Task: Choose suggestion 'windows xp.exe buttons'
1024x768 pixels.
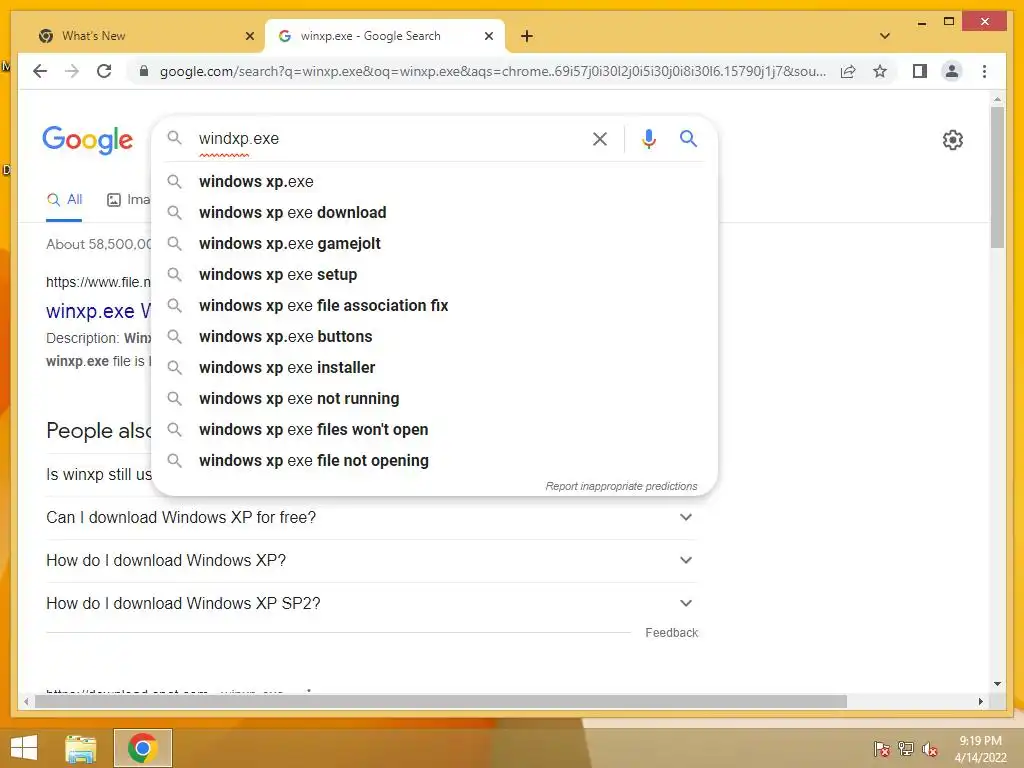Action: click(434, 336)
